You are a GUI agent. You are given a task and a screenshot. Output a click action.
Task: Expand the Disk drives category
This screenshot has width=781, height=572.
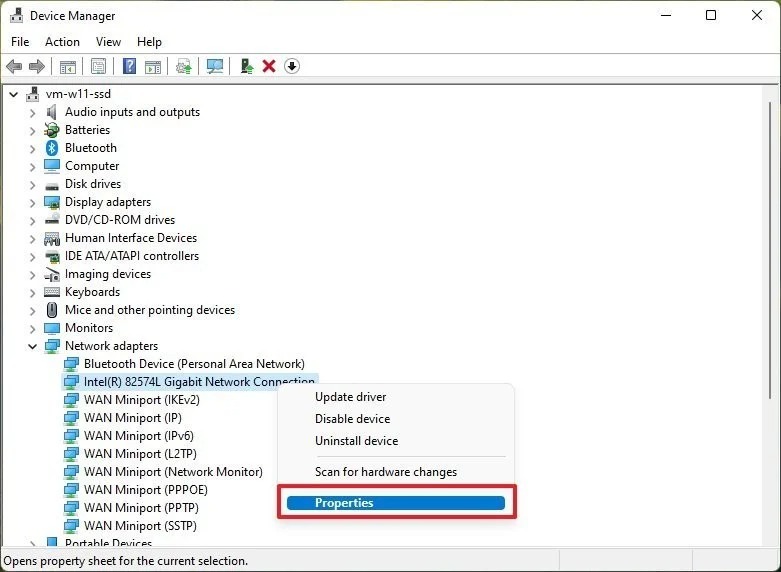32,184
